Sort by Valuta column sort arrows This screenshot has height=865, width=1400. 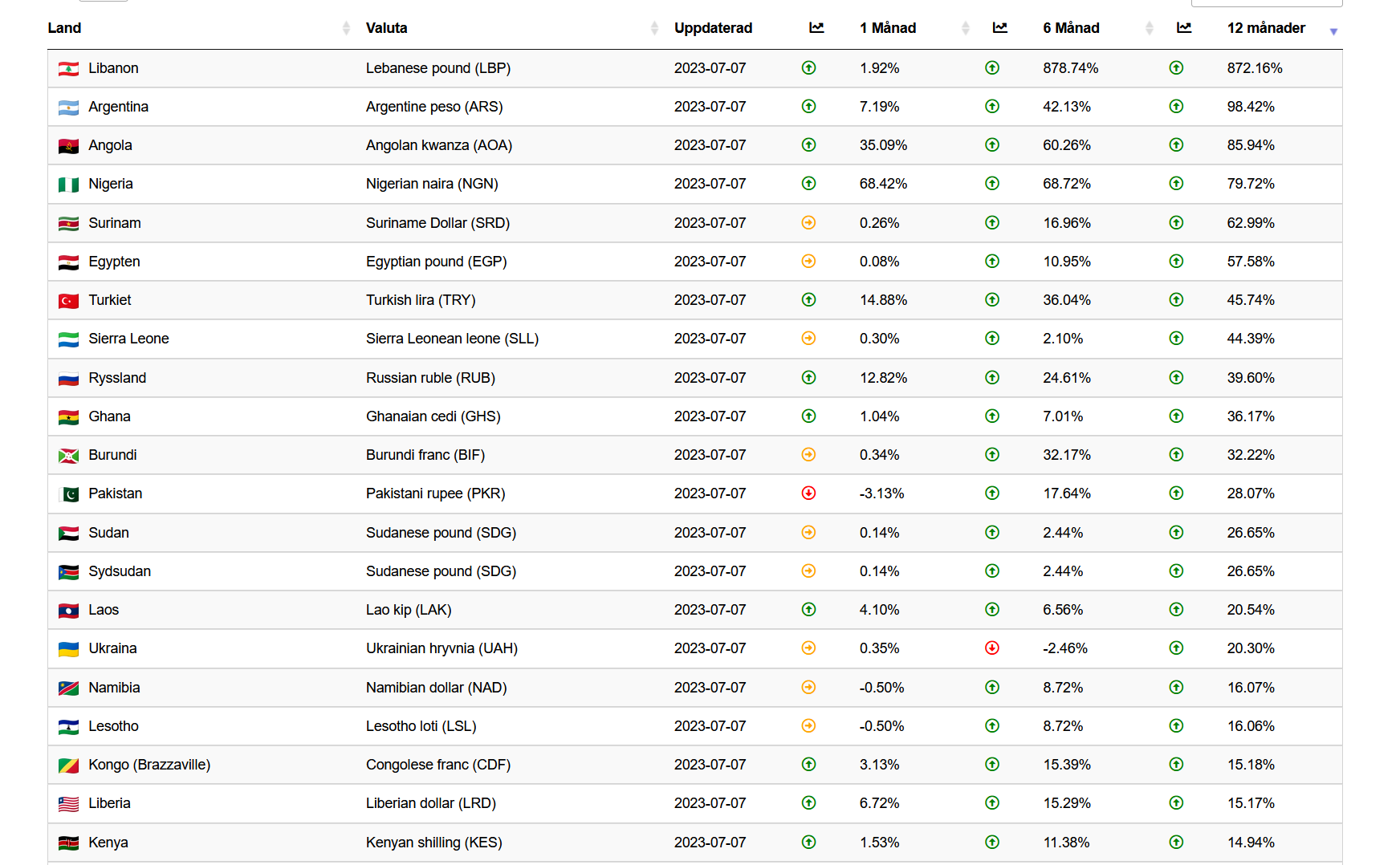[x=654, y=29]
